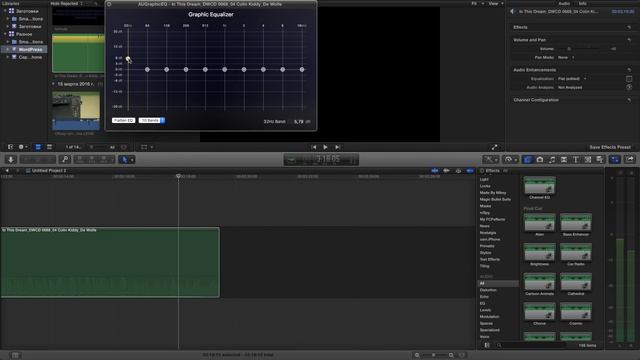
Task: Choose the Select arrow tool
Action: [x=124, y=160]
